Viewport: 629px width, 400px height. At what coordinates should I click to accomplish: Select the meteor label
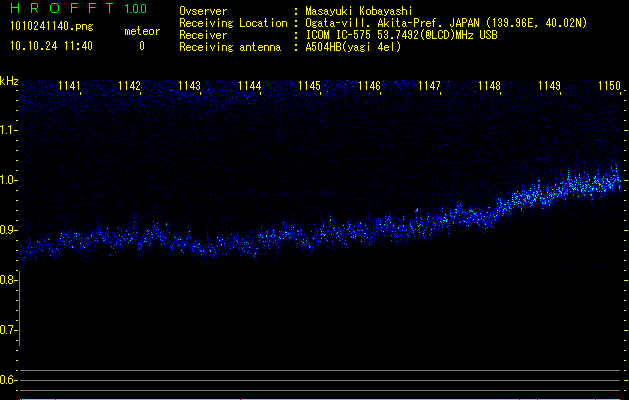click(141, 31)
